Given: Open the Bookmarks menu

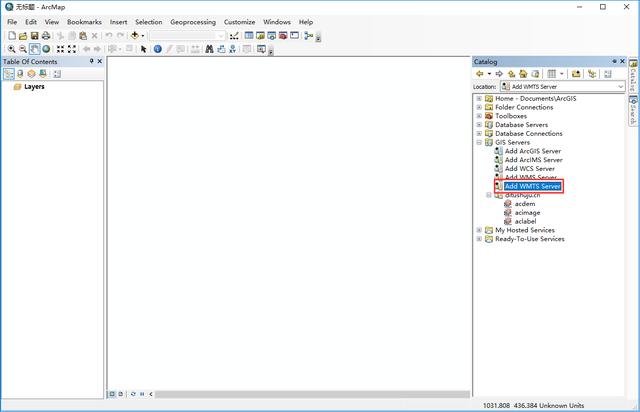Looking at the screenshot, I should point(84,22).
